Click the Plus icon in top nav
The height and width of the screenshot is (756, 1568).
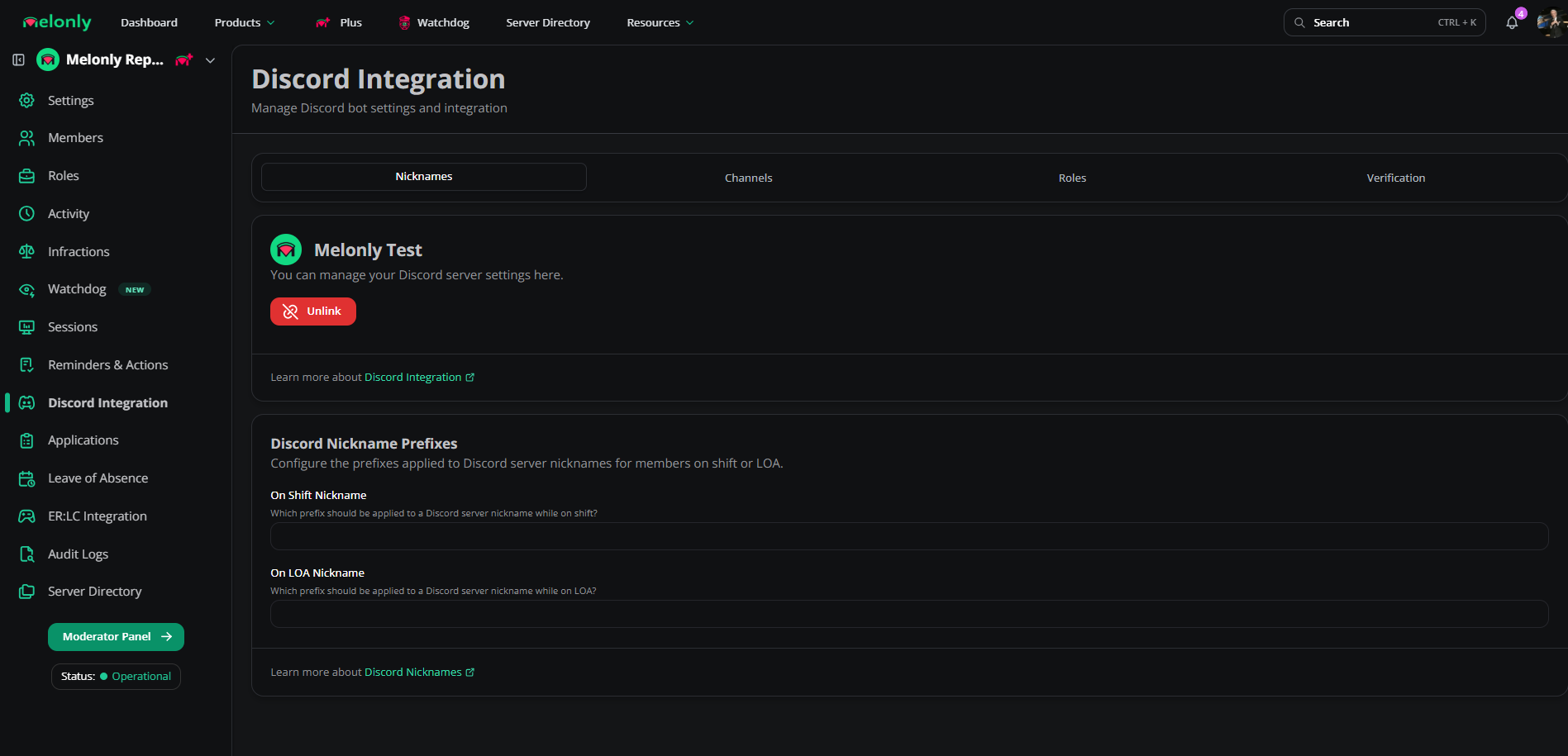pyautogui.click(x=323, y=22)
